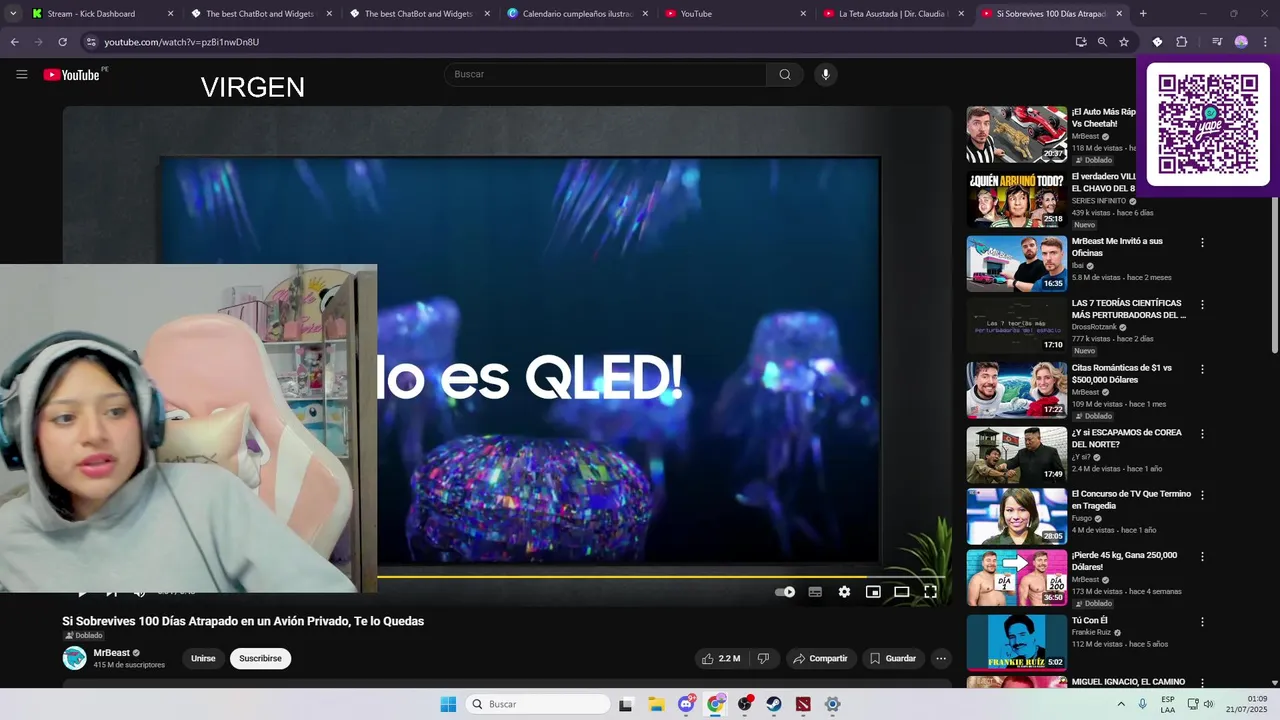This screenshot has height=720, width=1280.
Task: Open the Chrome profile avatar
Action: 1241,42
